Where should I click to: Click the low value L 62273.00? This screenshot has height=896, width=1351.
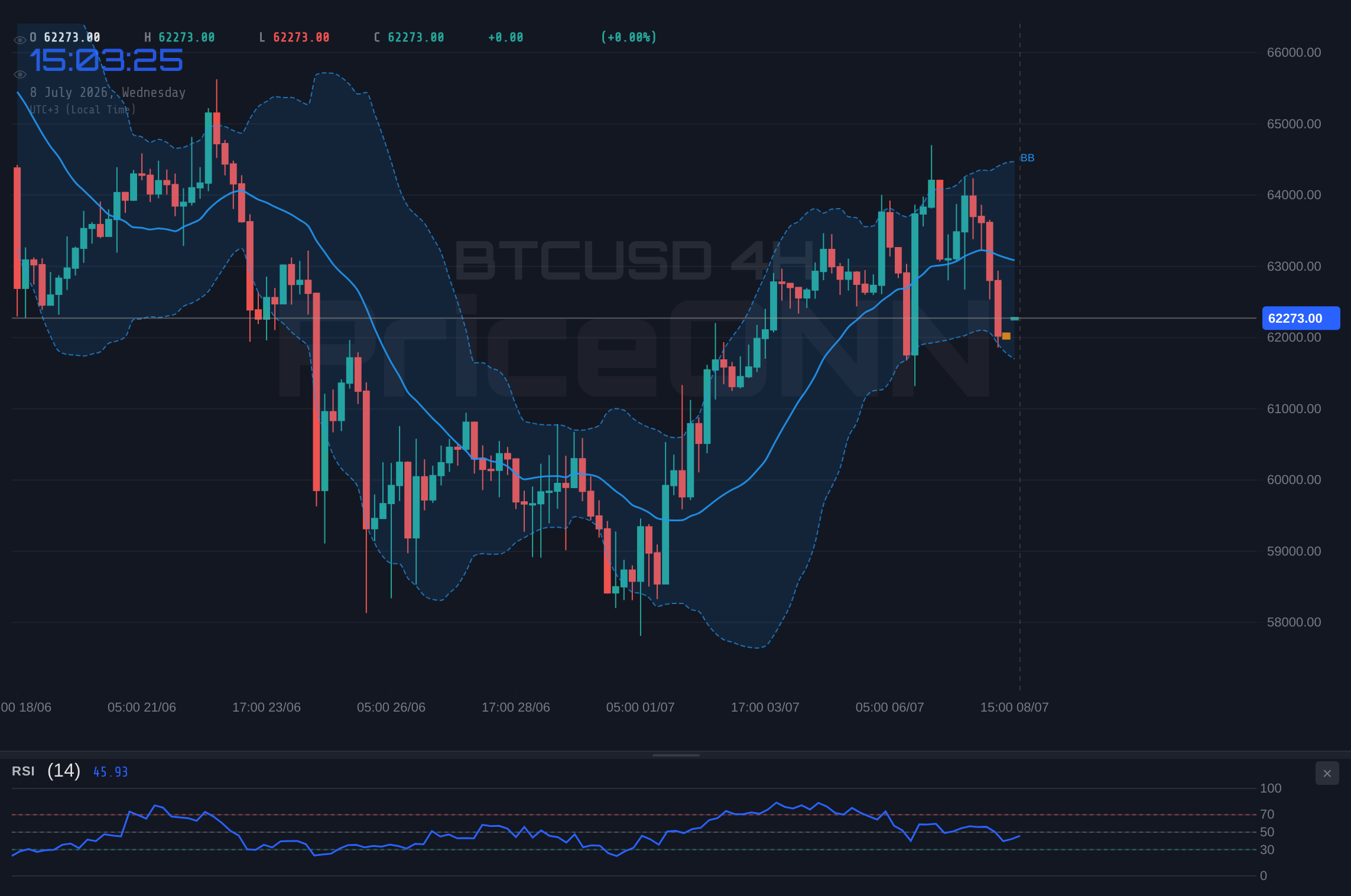pos(294,37)
